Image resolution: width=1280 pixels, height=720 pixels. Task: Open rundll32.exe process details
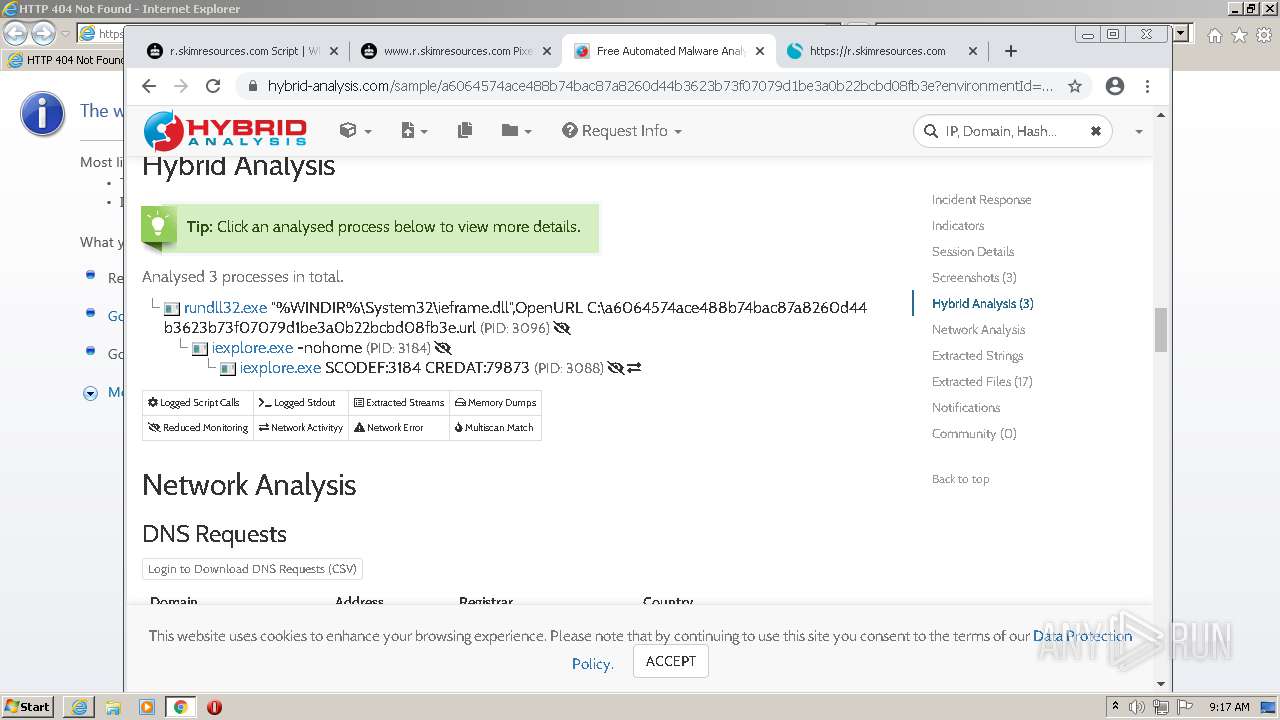pyautogui.click(x=225, y=308)
